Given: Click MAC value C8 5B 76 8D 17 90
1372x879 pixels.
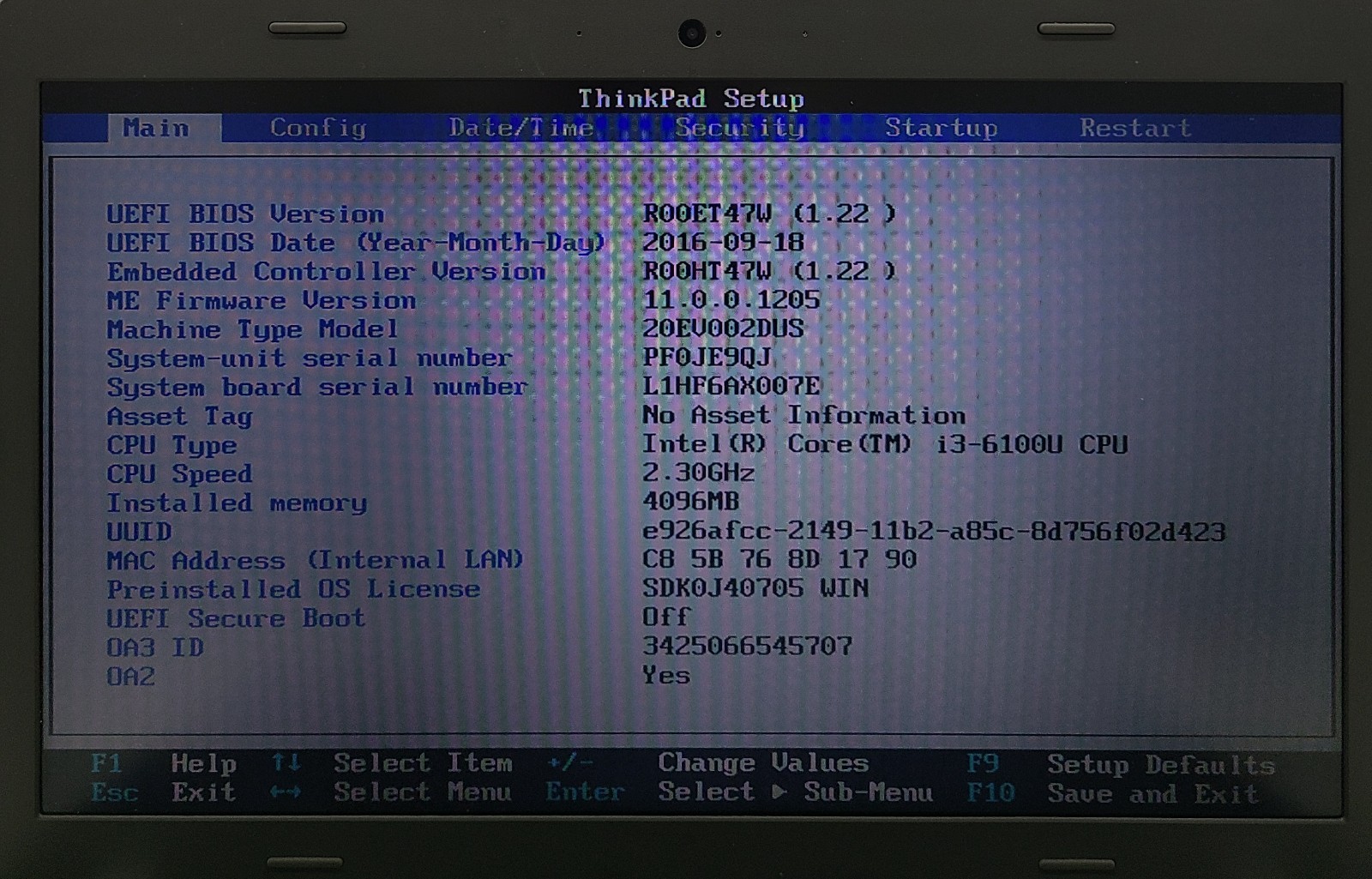Looking at the screenshot, I should point(780,559).
